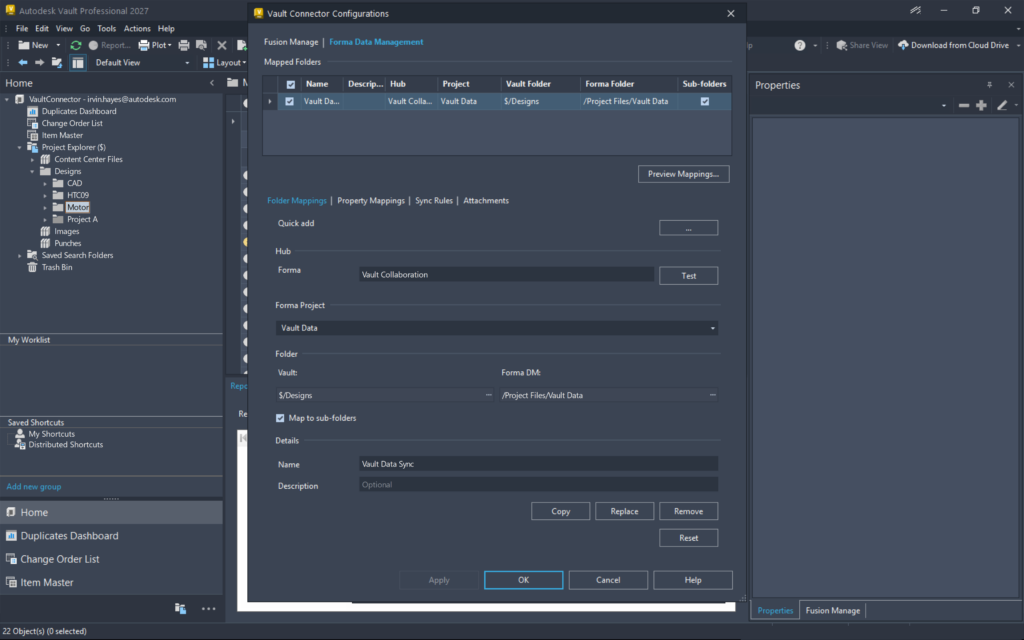Browse the Forma DM folder path button
This screenshot has height=640, width=1024.
[x=712, y=395]
